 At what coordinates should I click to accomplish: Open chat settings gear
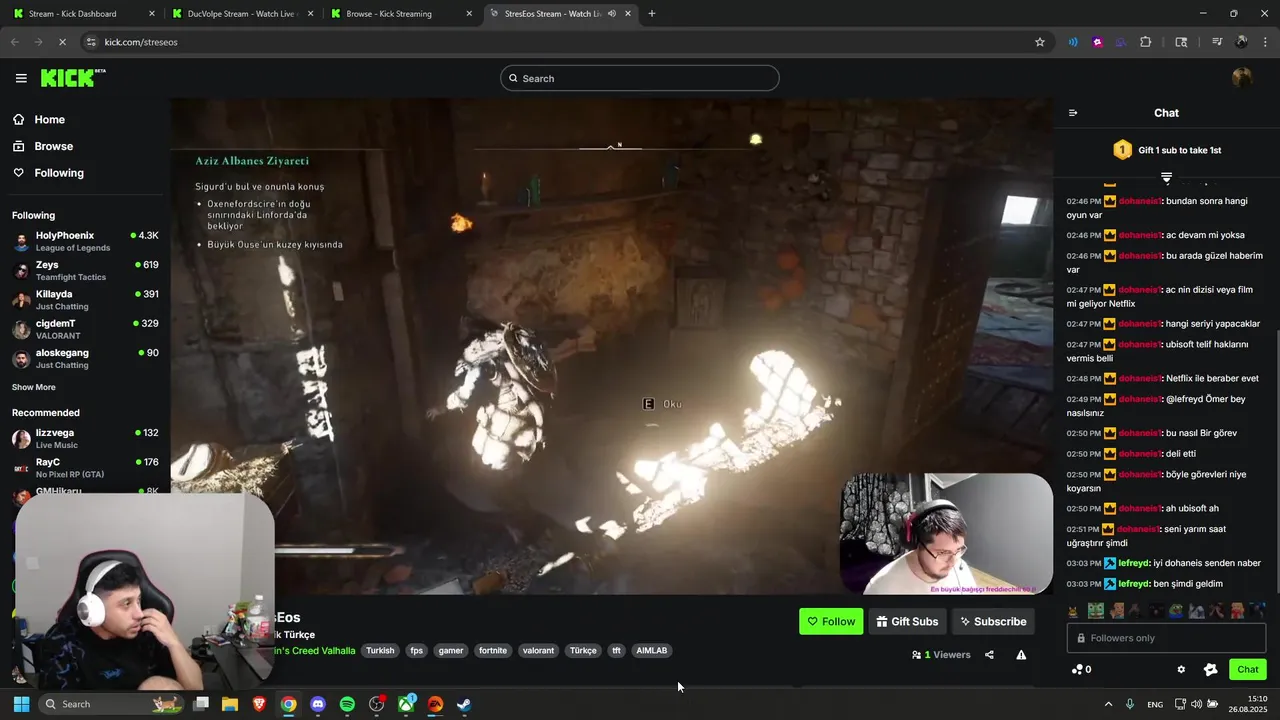[1181, 670]
